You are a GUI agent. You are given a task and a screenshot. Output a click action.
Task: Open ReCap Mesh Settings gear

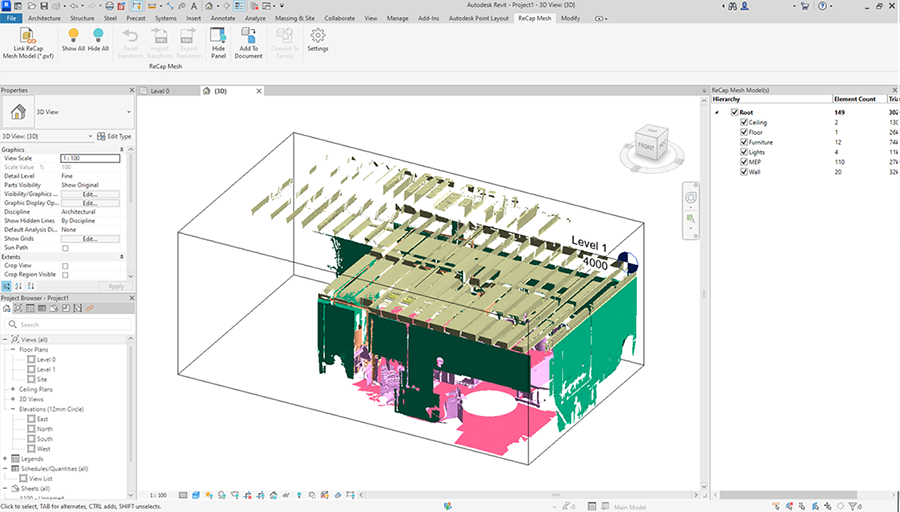317,36
